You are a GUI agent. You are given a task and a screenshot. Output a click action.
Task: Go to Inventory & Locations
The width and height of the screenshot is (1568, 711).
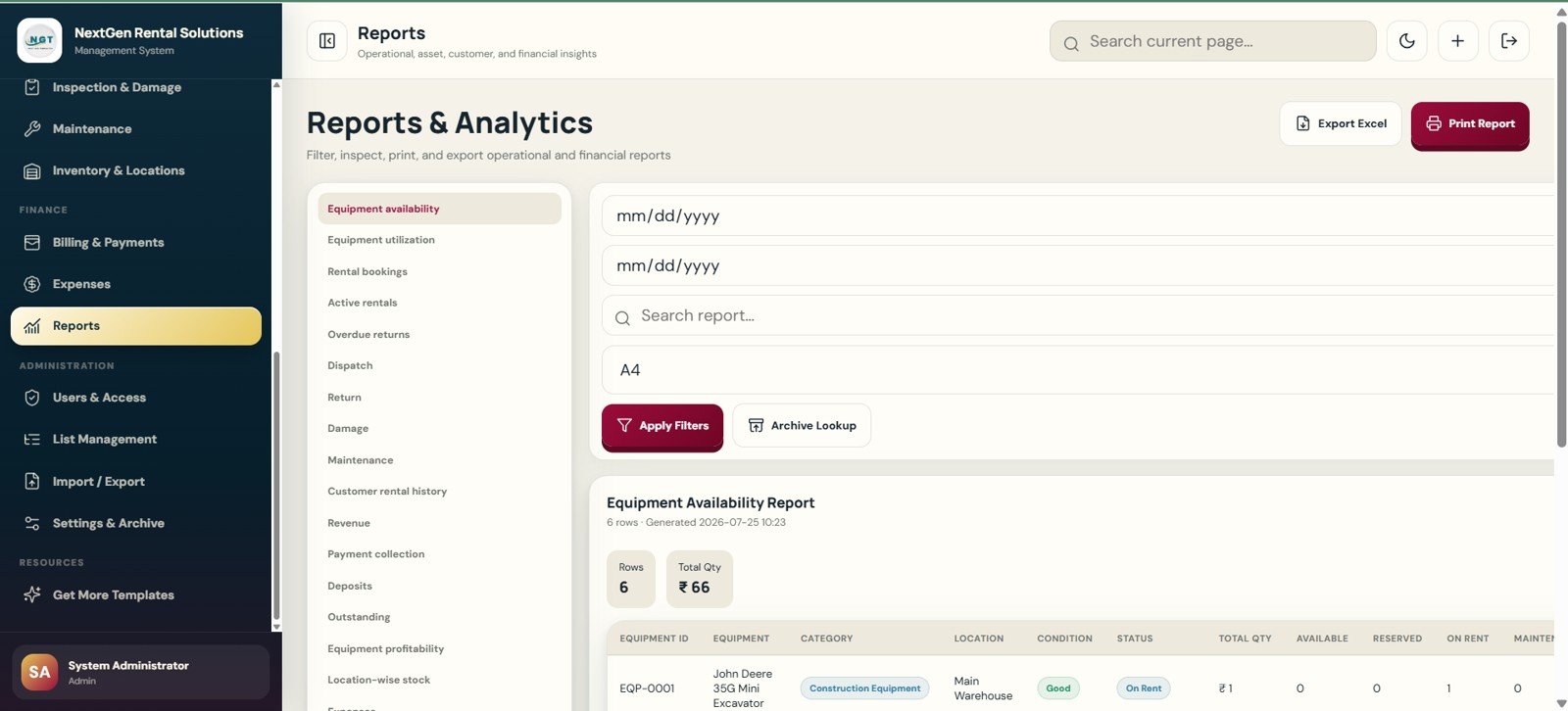(135, 170)
